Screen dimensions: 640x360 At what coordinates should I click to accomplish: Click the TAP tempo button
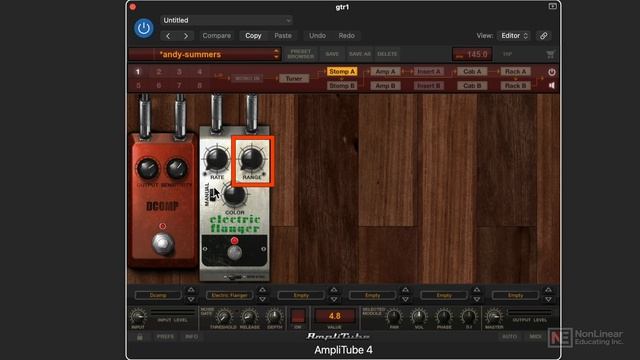[x=507, y=54]
